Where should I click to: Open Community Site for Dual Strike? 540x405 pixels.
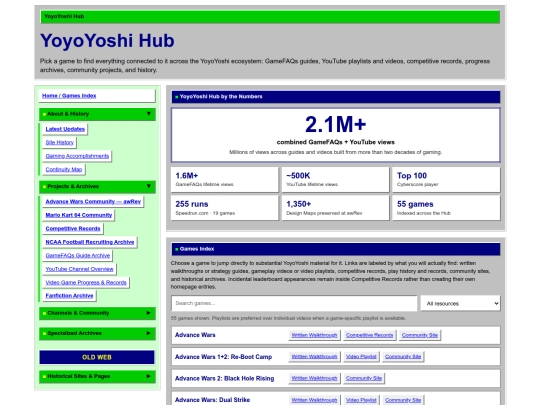pyautogui.click(x=403, y=400)
